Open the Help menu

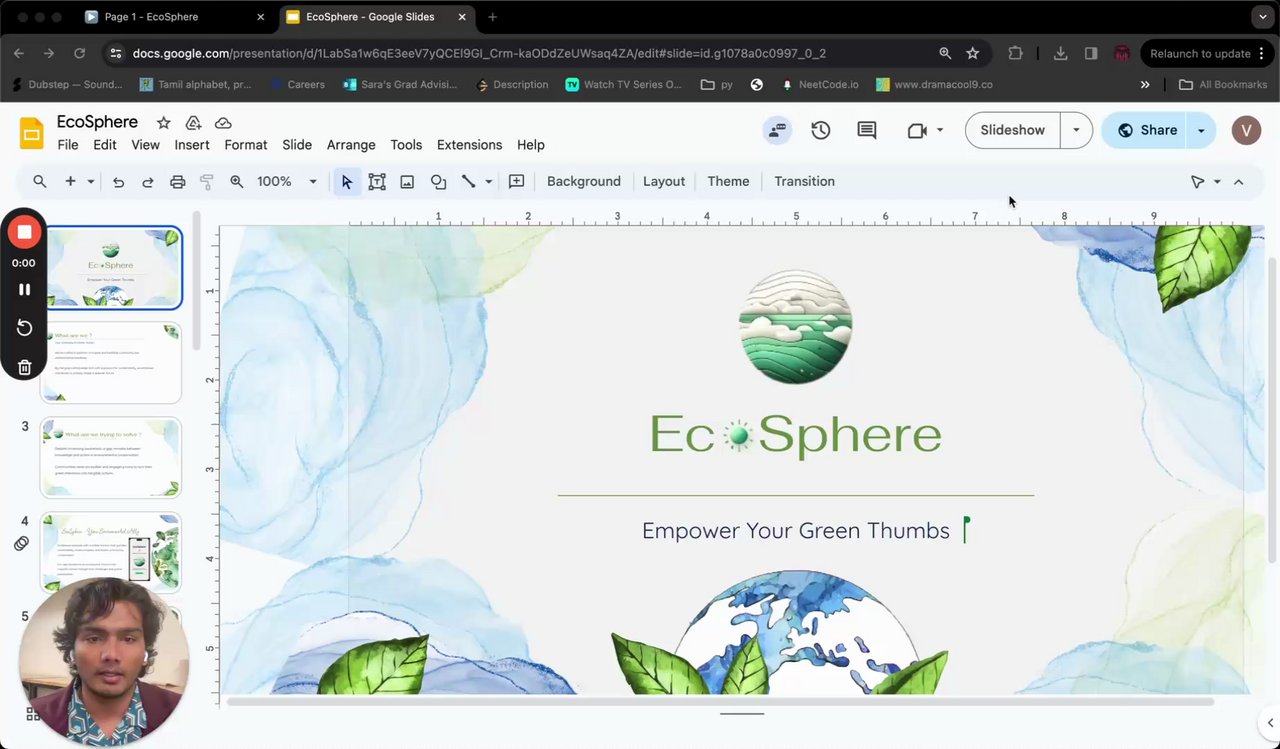531,145
